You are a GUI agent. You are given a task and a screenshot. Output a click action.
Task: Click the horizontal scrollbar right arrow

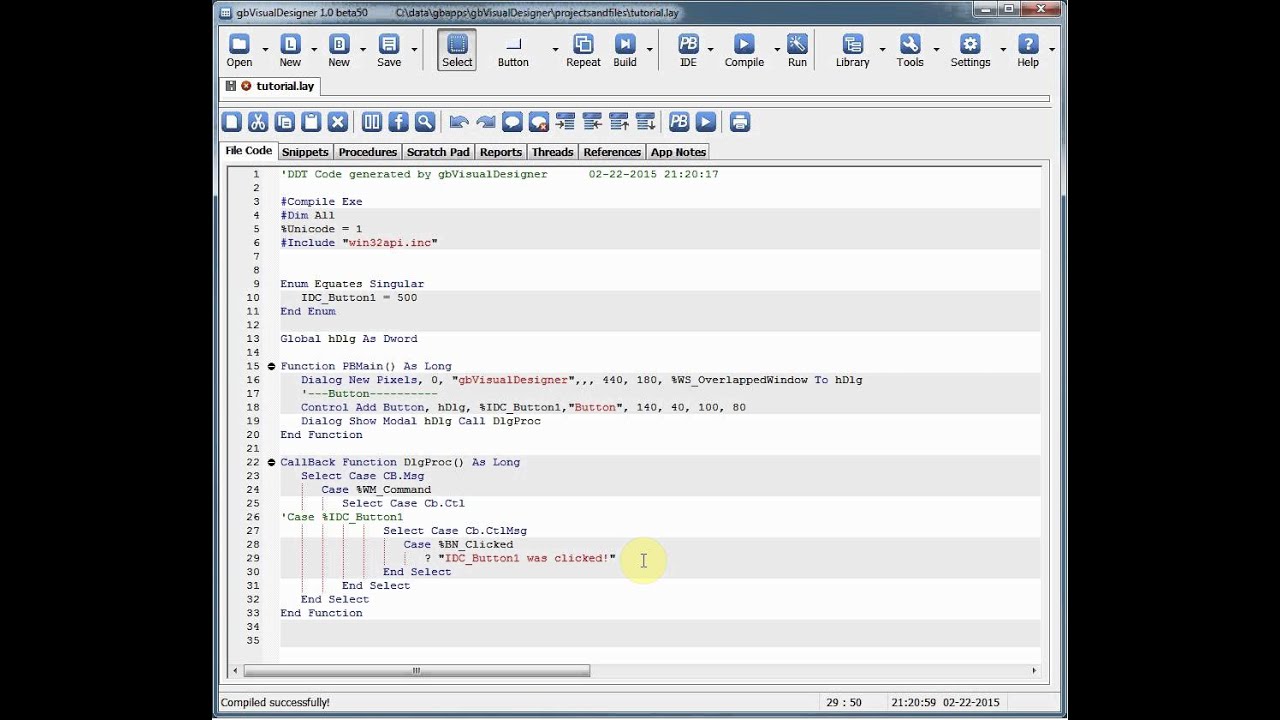(x=1034, y=671)
